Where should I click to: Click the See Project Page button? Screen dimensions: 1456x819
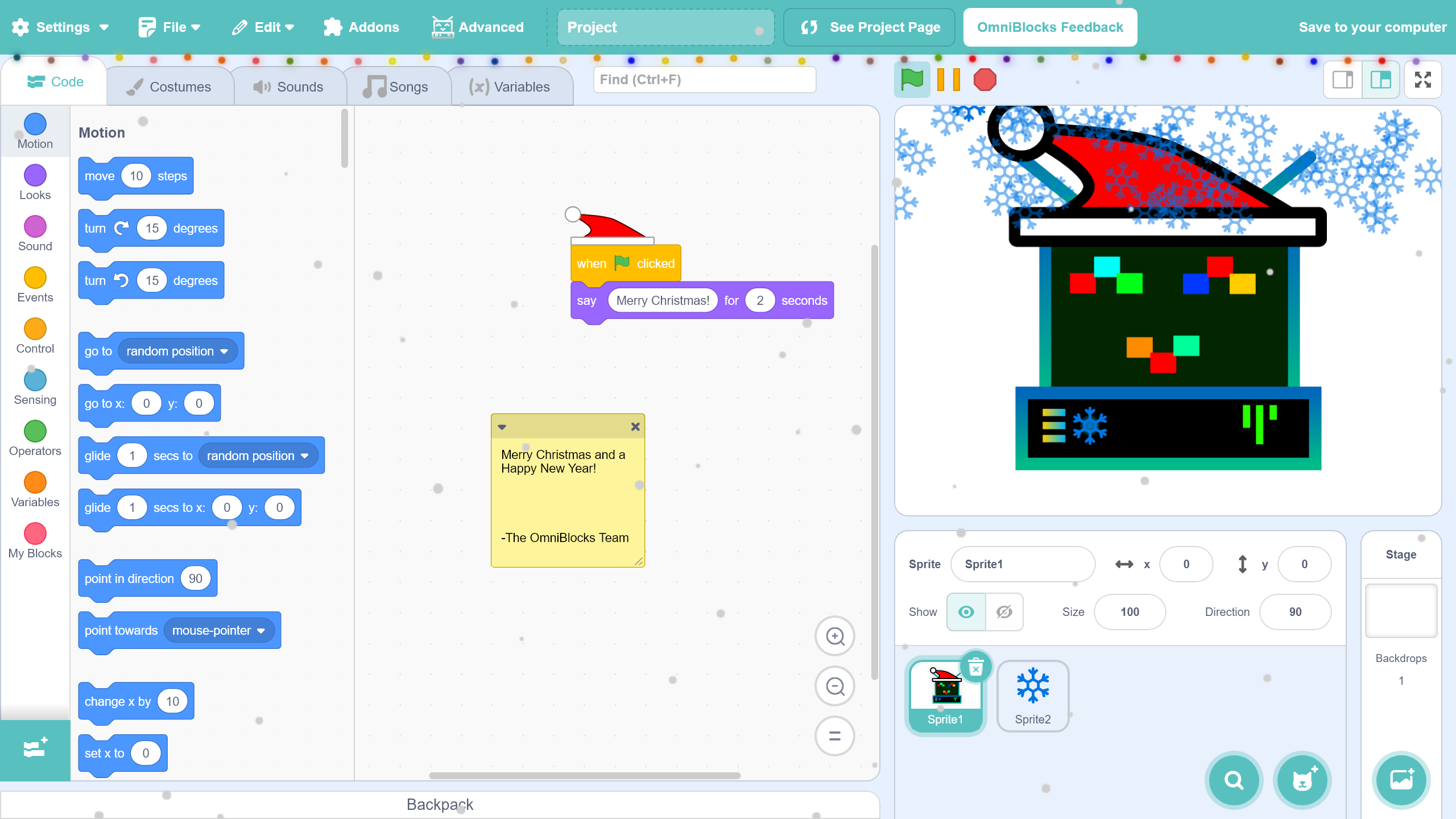(x=869, y=27)
